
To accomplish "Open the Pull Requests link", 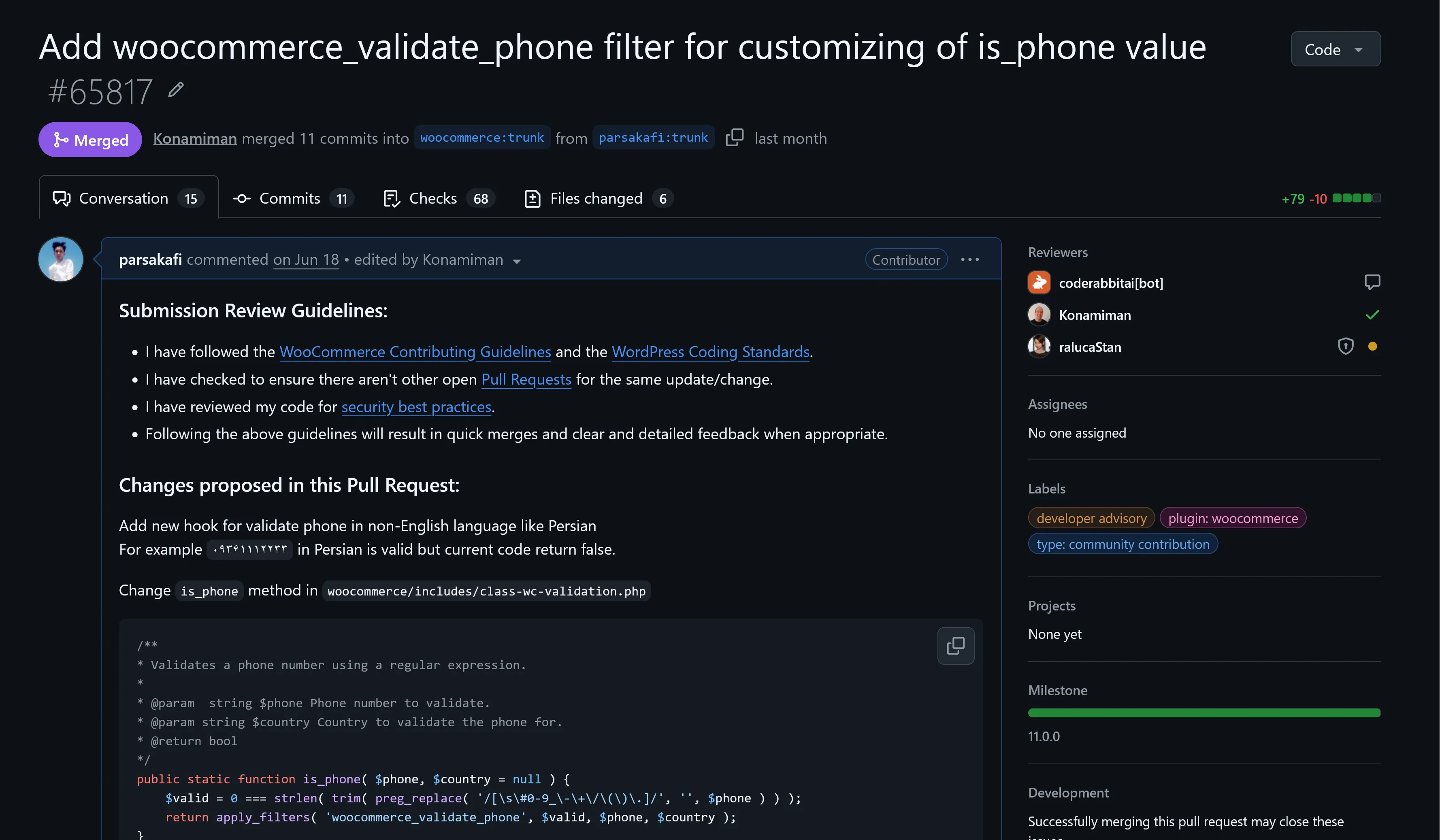I will [x=526, y=379].
